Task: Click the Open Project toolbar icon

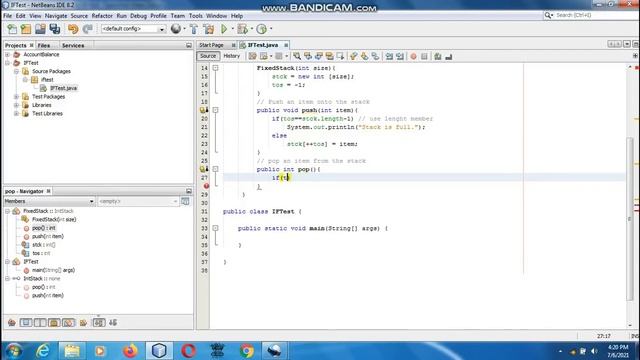Action: click(x=40, y=29)
